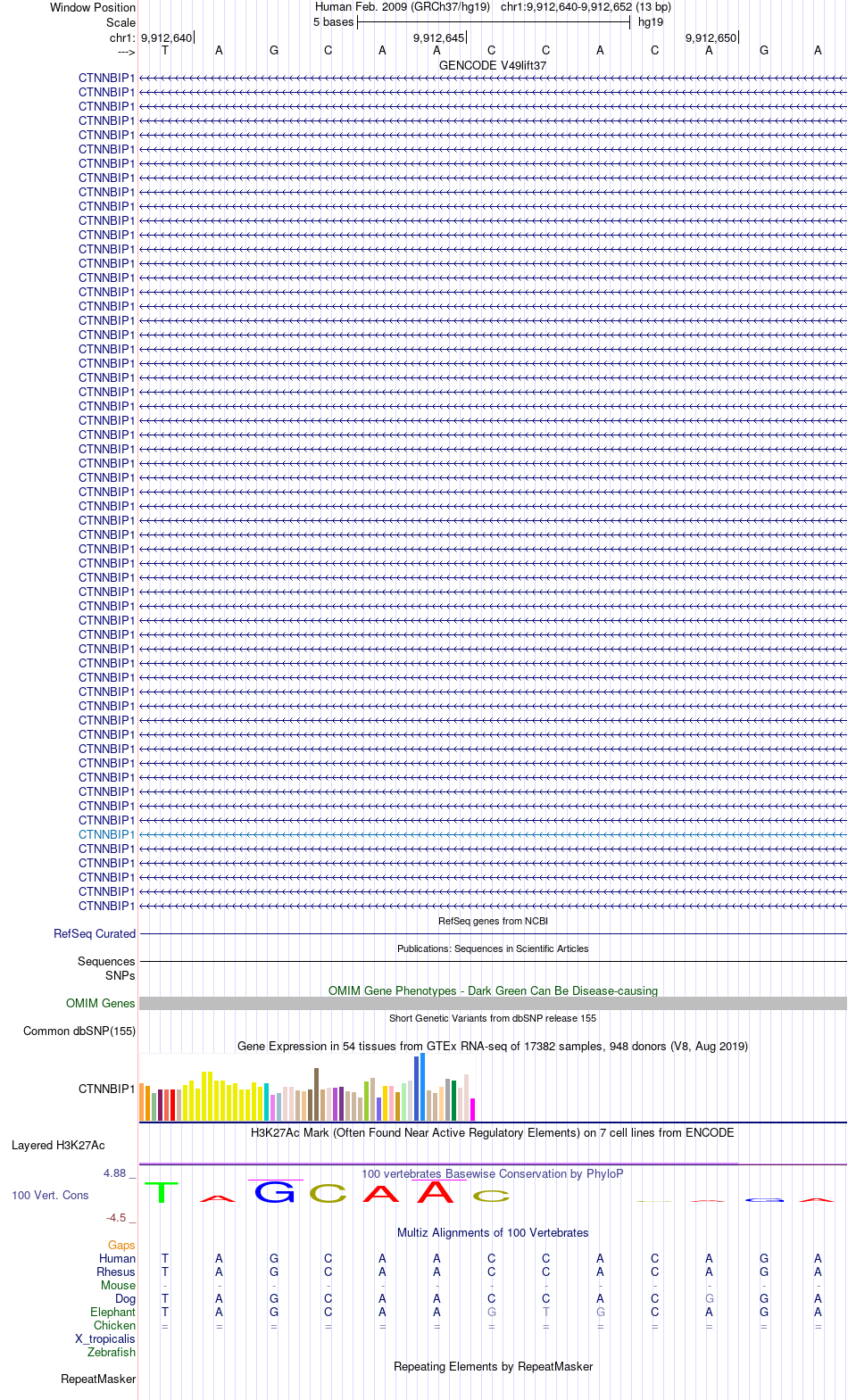
Task: Click the Sequences track label
Action: click(x=106, y=961)
